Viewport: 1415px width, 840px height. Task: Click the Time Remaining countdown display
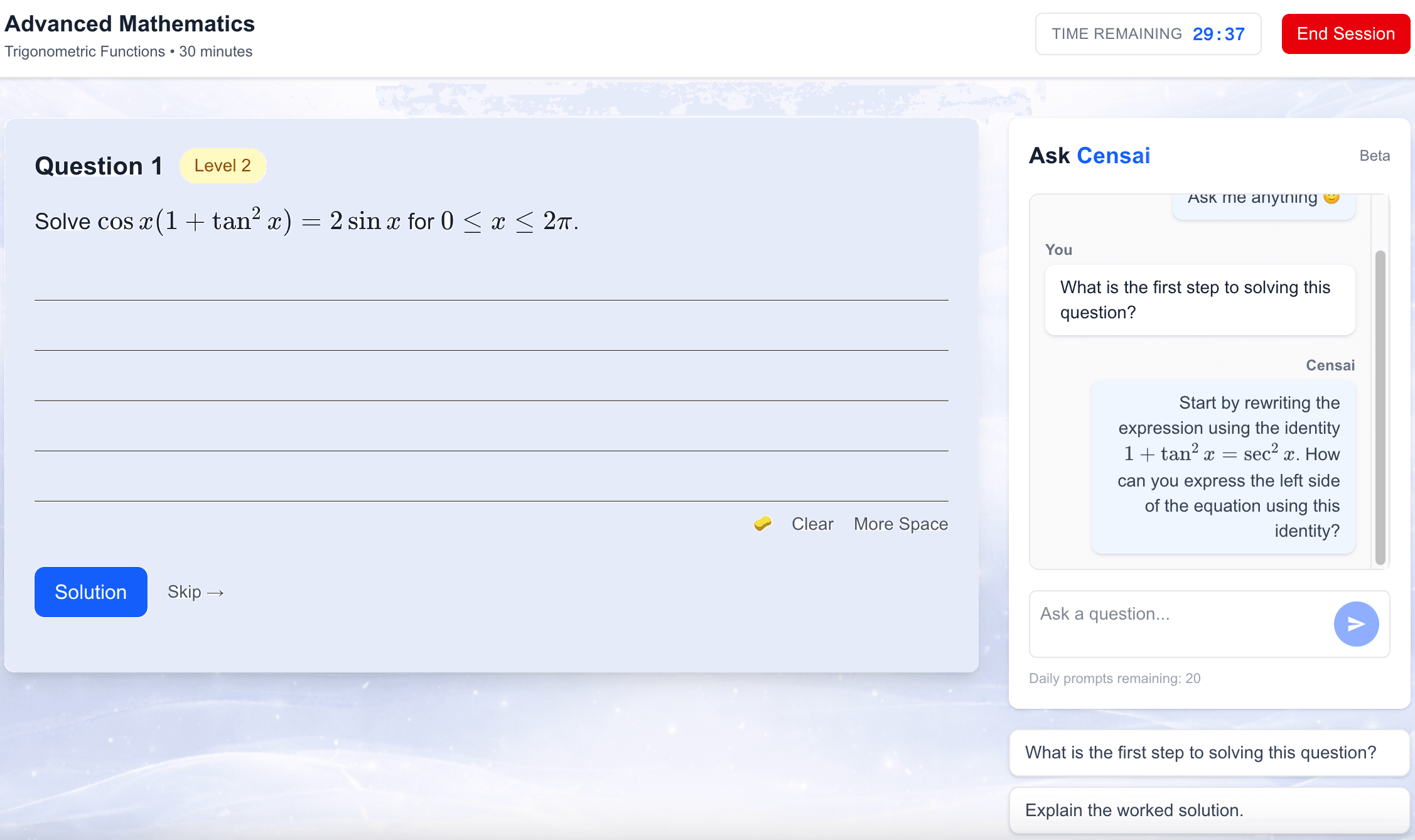tap(1148, 34)
